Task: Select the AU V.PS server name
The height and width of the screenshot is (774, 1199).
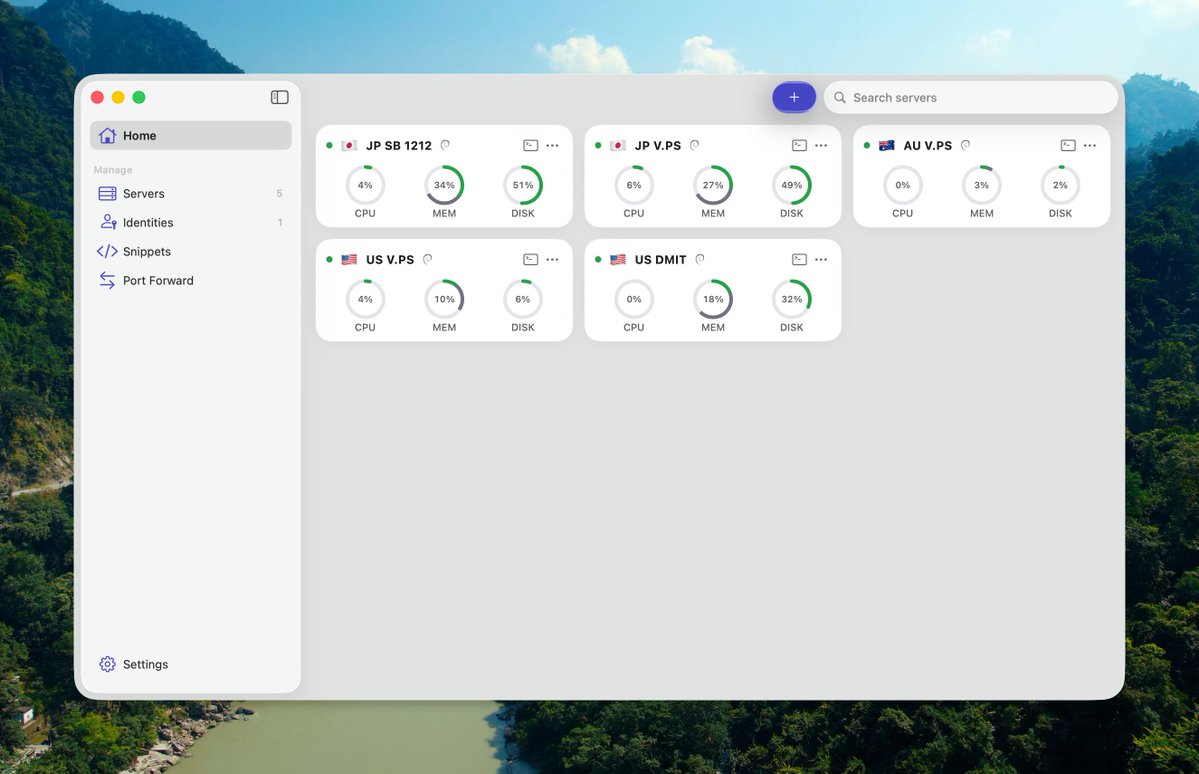Action: (928, 145)
